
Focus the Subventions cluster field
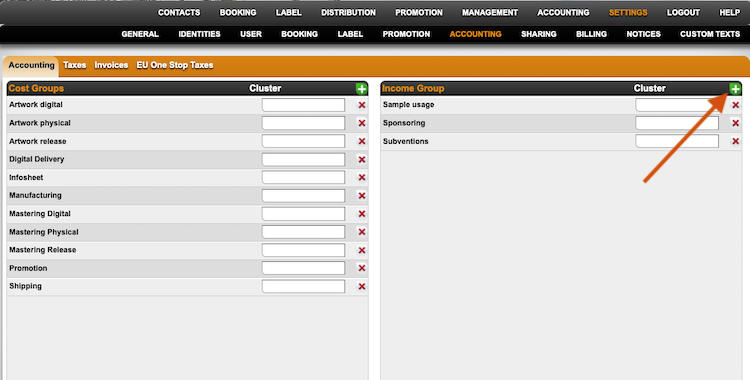677,141
